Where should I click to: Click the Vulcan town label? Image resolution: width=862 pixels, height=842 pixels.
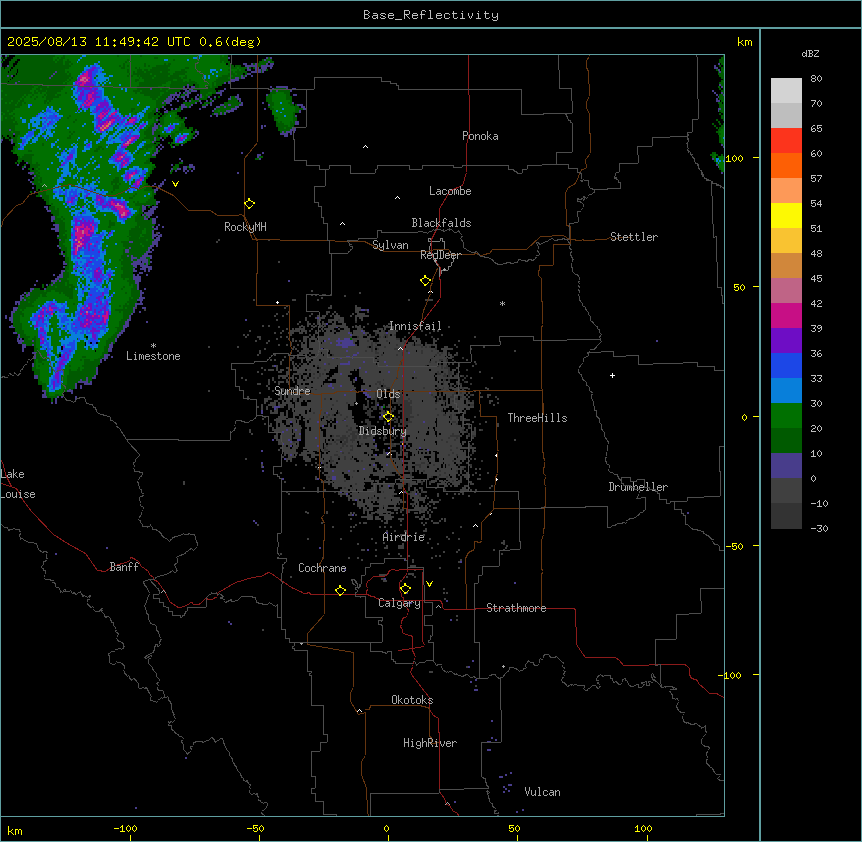(x=543, y=792)
